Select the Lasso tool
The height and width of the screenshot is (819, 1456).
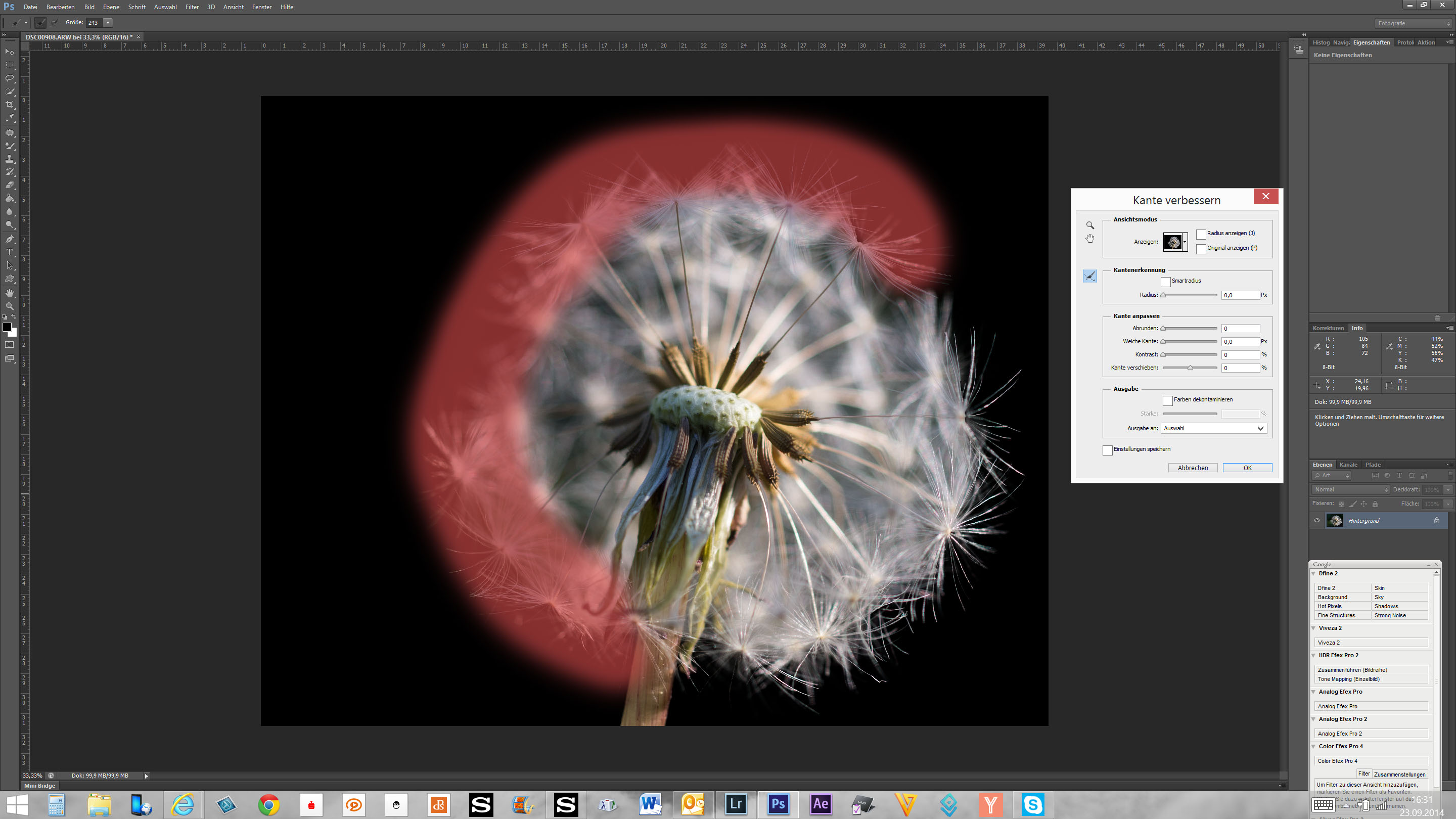tap(10, 78)
